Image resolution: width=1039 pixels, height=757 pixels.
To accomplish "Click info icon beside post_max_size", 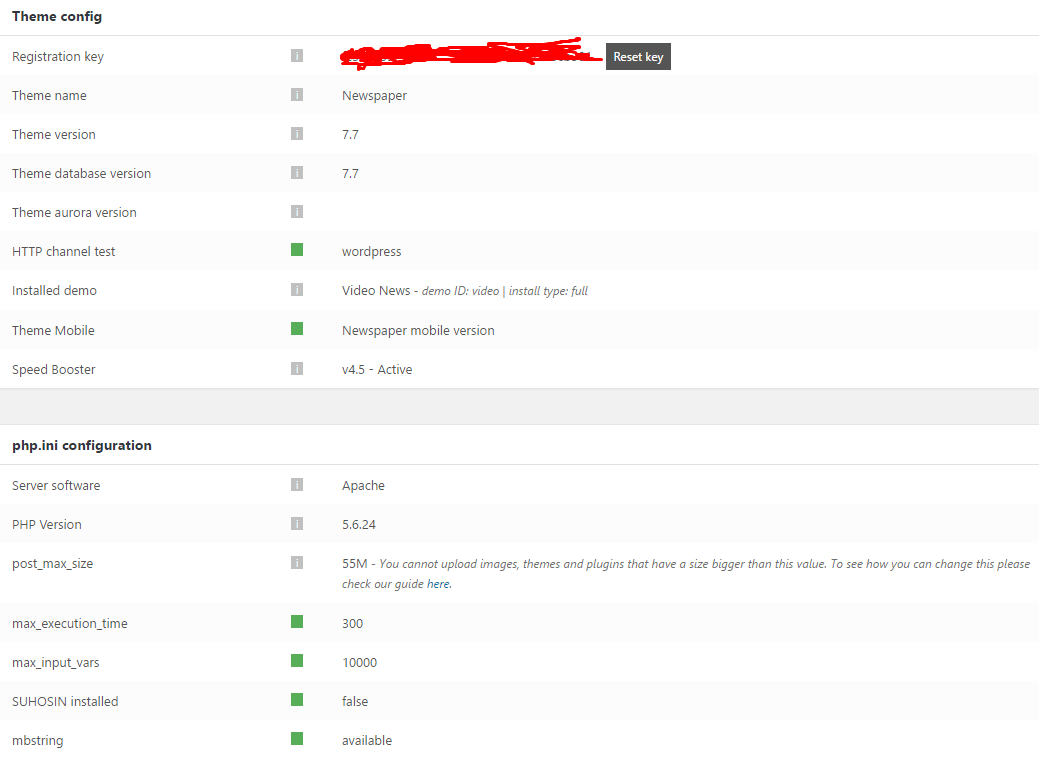I will (297, 563).
